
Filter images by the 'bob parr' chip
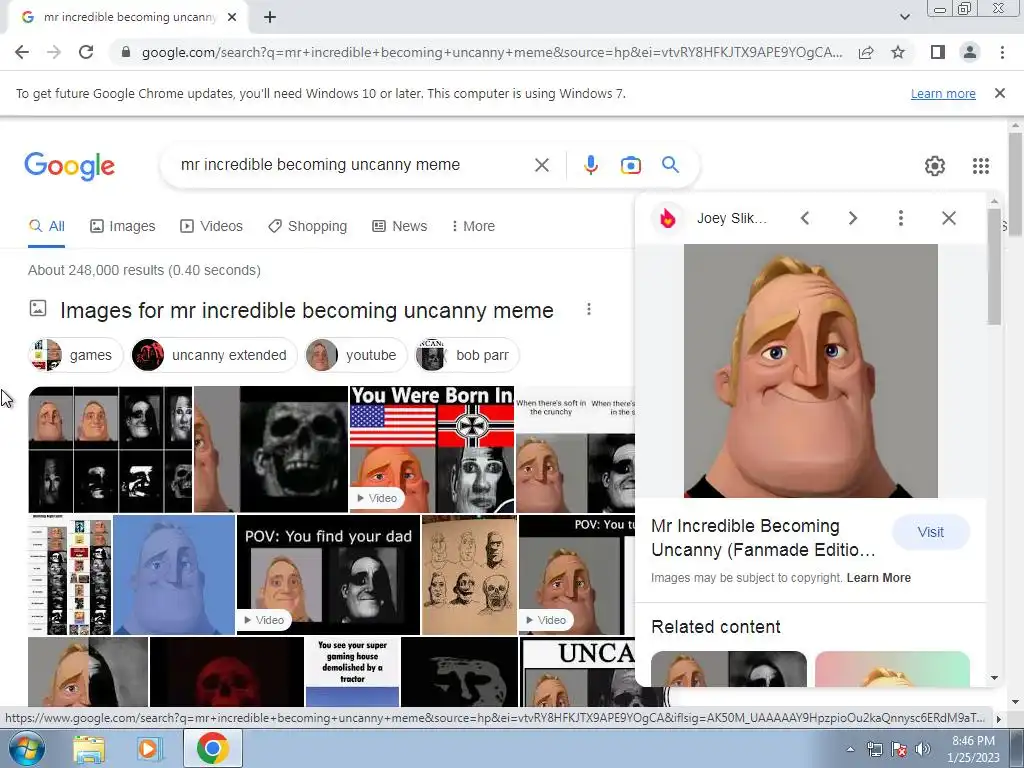click(467, 355)
